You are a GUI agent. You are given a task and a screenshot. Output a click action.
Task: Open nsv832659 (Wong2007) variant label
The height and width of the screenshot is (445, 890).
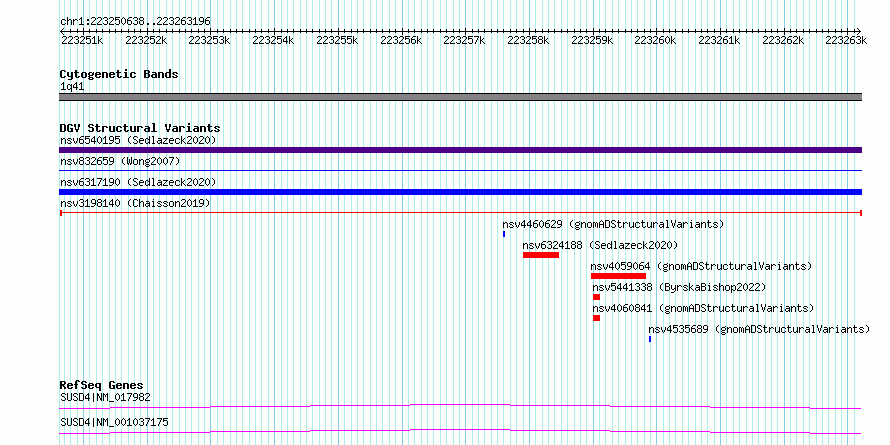coord(120,161)
